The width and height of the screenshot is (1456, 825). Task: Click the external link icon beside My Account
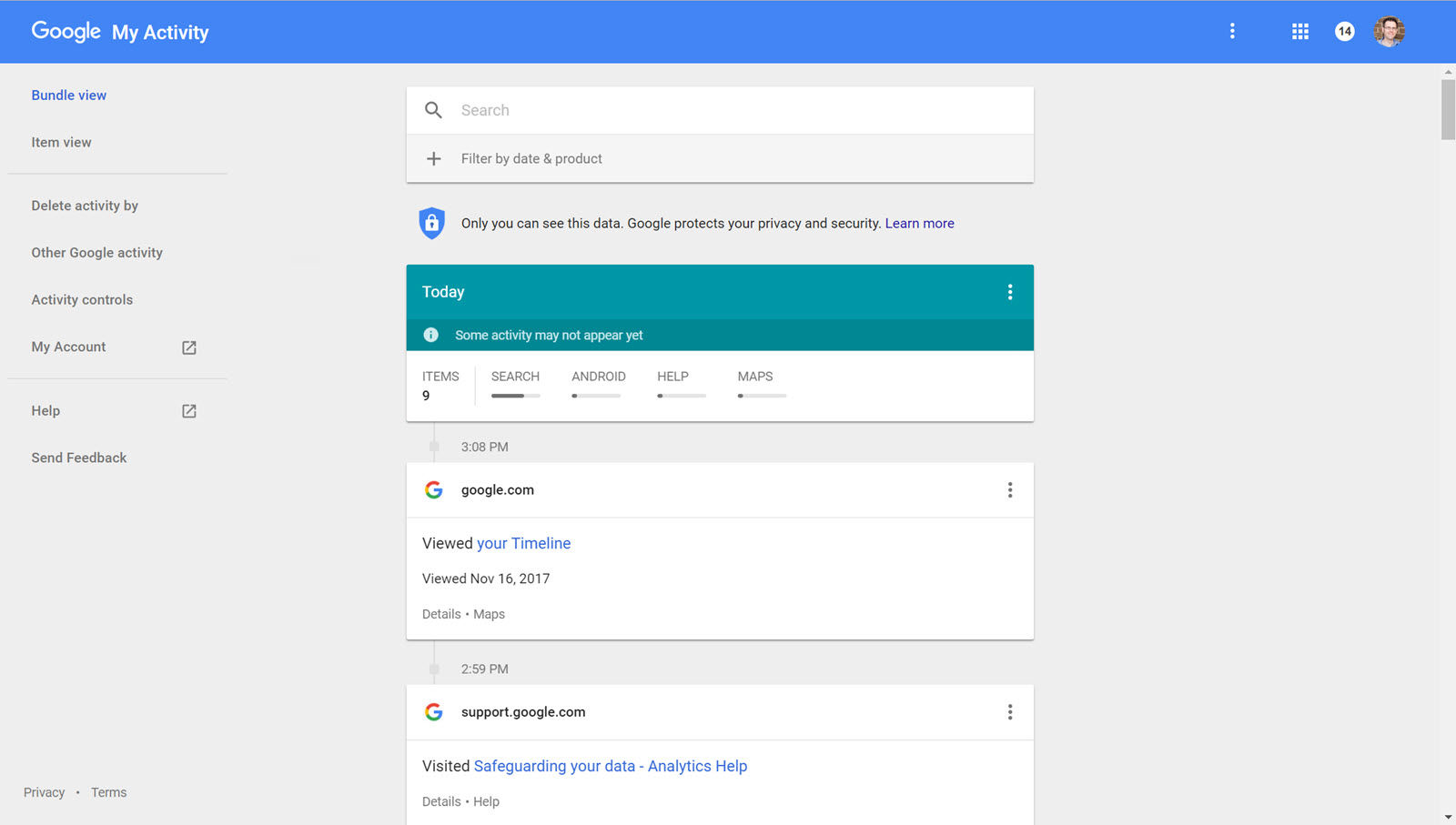(x=189, y=347)
